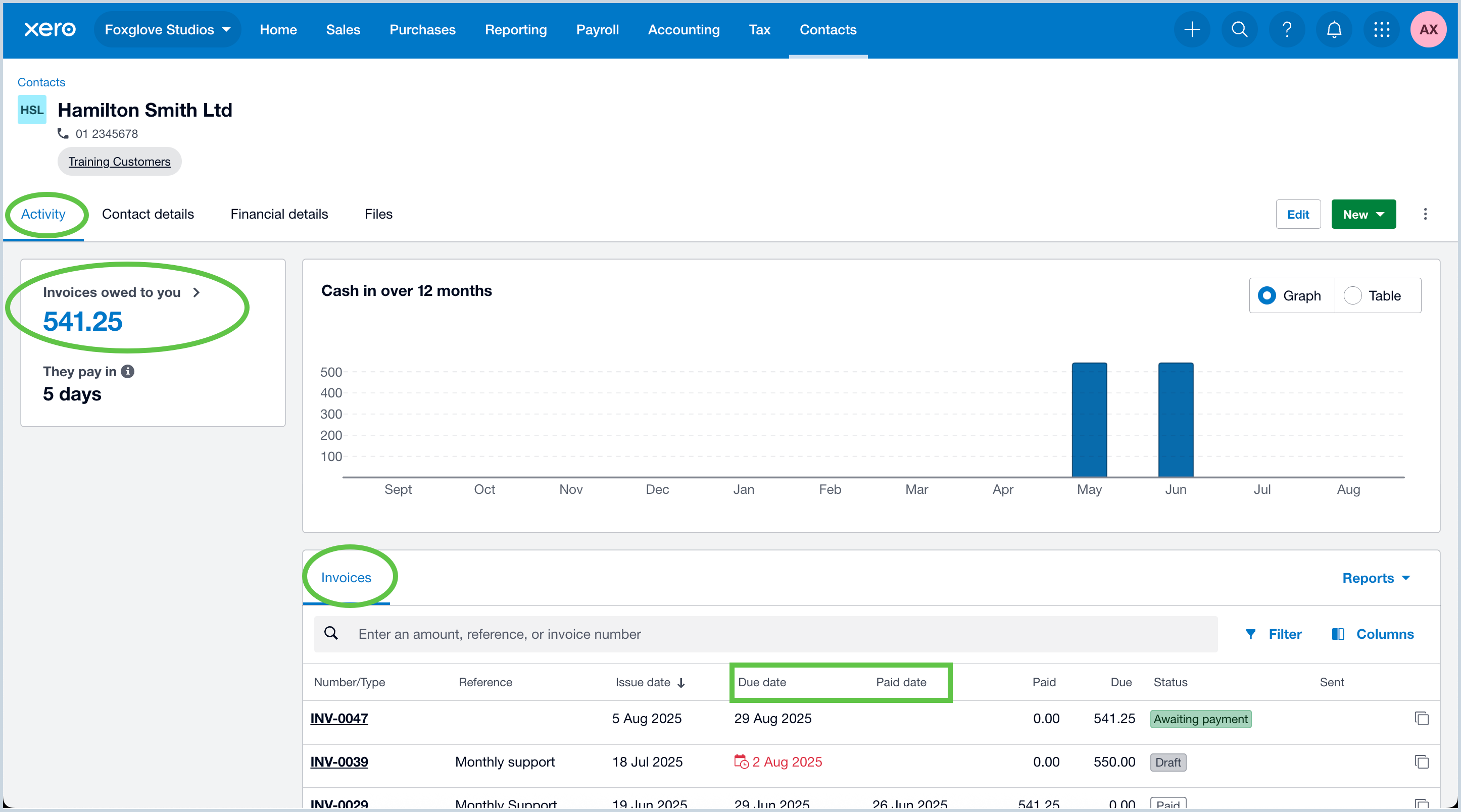
Task: Click the HSL contact avatar
Action: point(32,110)
